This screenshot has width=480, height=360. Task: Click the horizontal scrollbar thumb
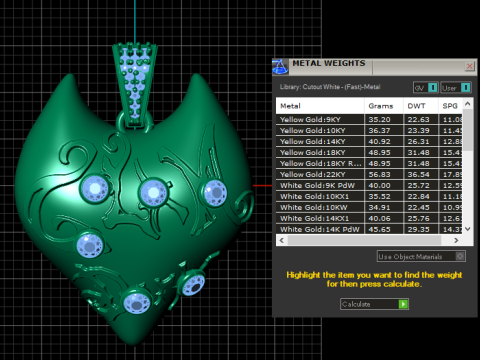(x=364, y=240)
